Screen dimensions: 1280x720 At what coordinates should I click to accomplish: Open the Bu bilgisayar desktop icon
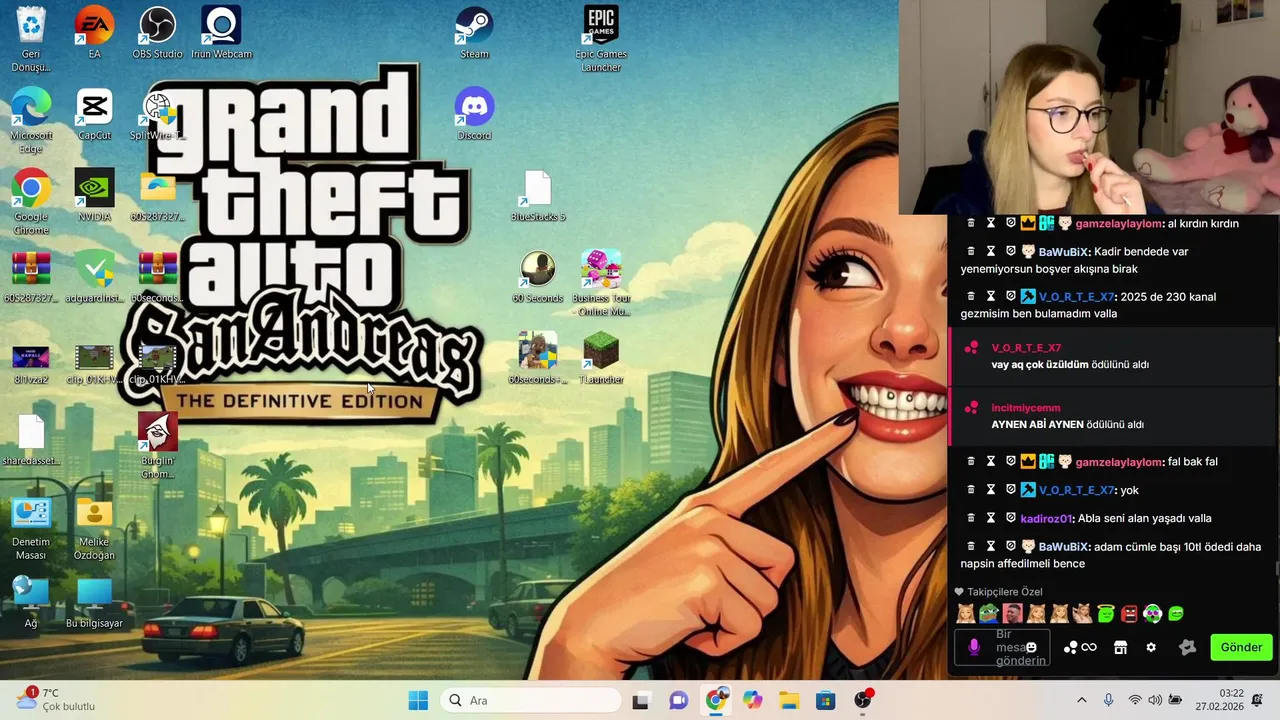pyautogui.click(x=94, y=602)
